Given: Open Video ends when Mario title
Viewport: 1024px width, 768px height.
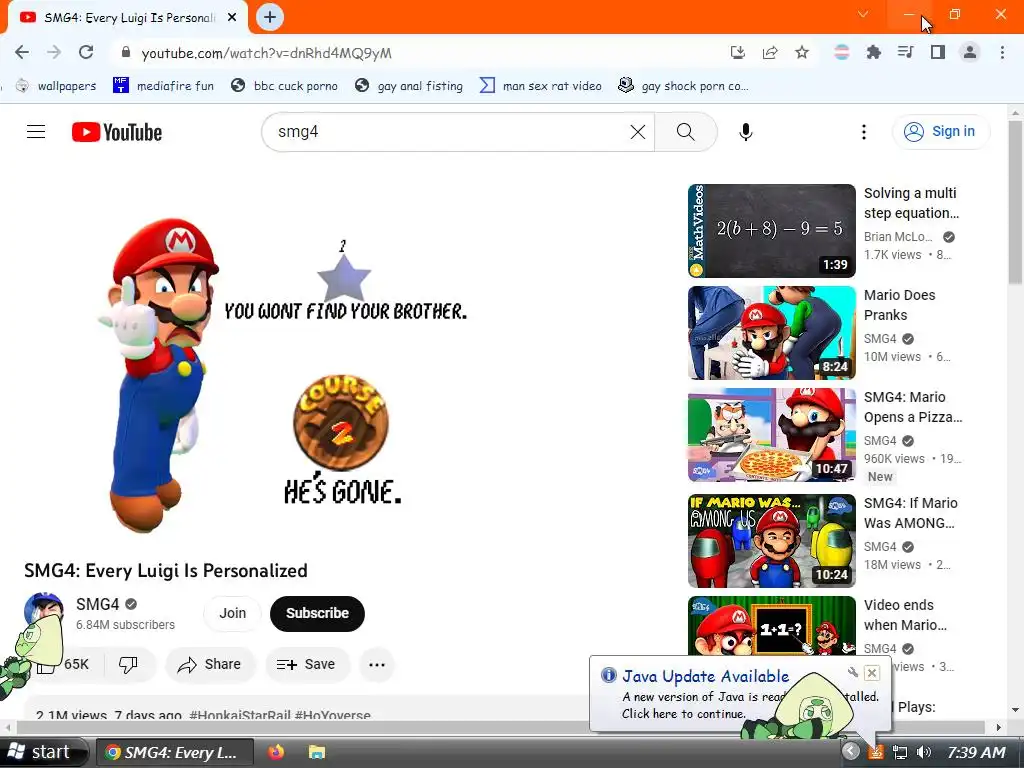Looking at the screenshot, I should point(905,615).
